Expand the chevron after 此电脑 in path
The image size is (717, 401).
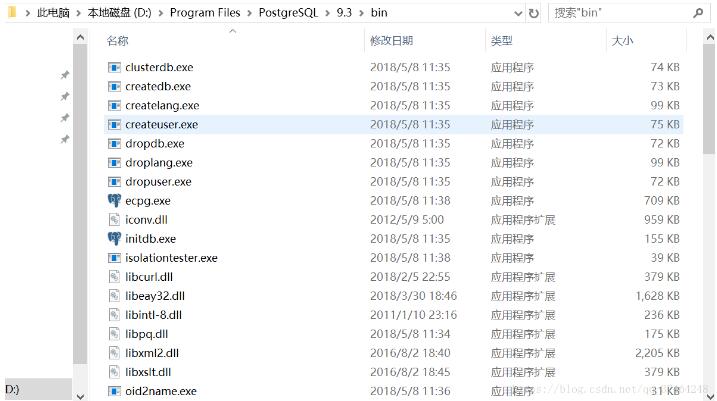(78, 13)
